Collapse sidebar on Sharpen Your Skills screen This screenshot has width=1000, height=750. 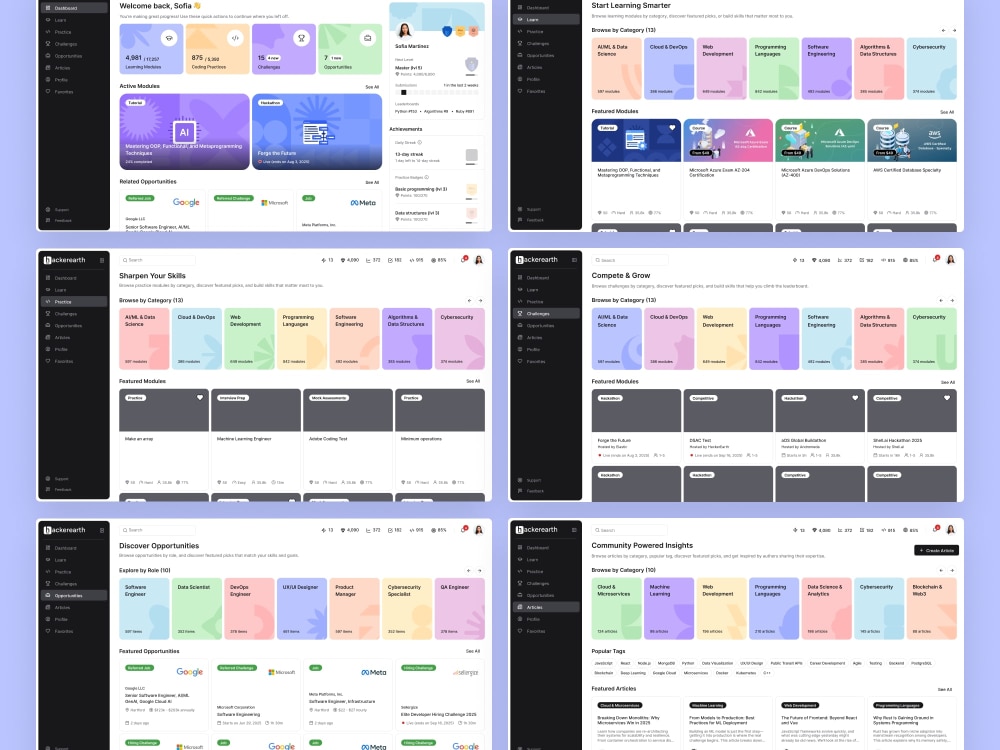pyautogui.click(x=102, y=260)
